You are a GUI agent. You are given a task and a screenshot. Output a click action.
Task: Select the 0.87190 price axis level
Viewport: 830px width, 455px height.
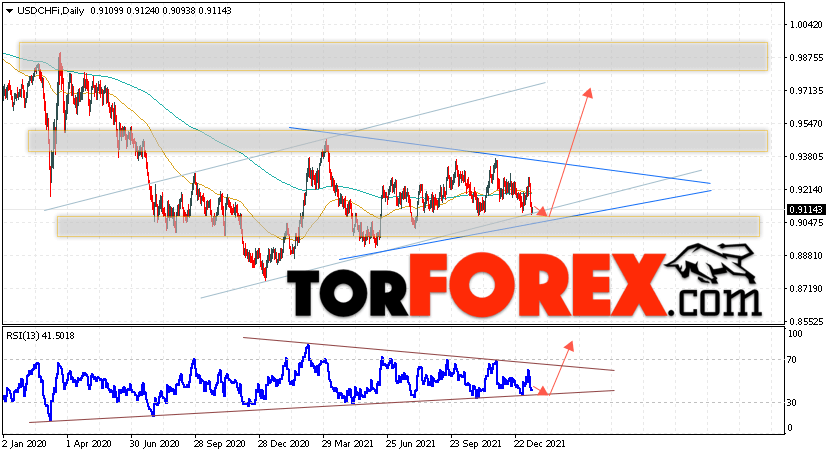tap(806, 288)
